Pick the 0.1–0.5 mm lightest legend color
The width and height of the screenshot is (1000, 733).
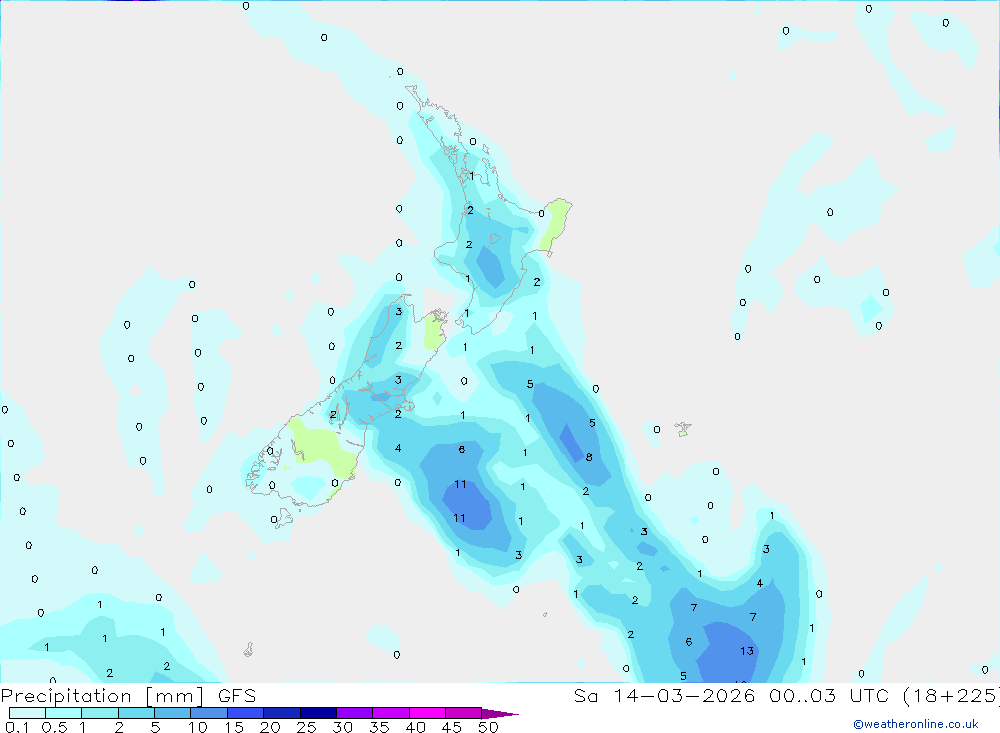[27, 713]
